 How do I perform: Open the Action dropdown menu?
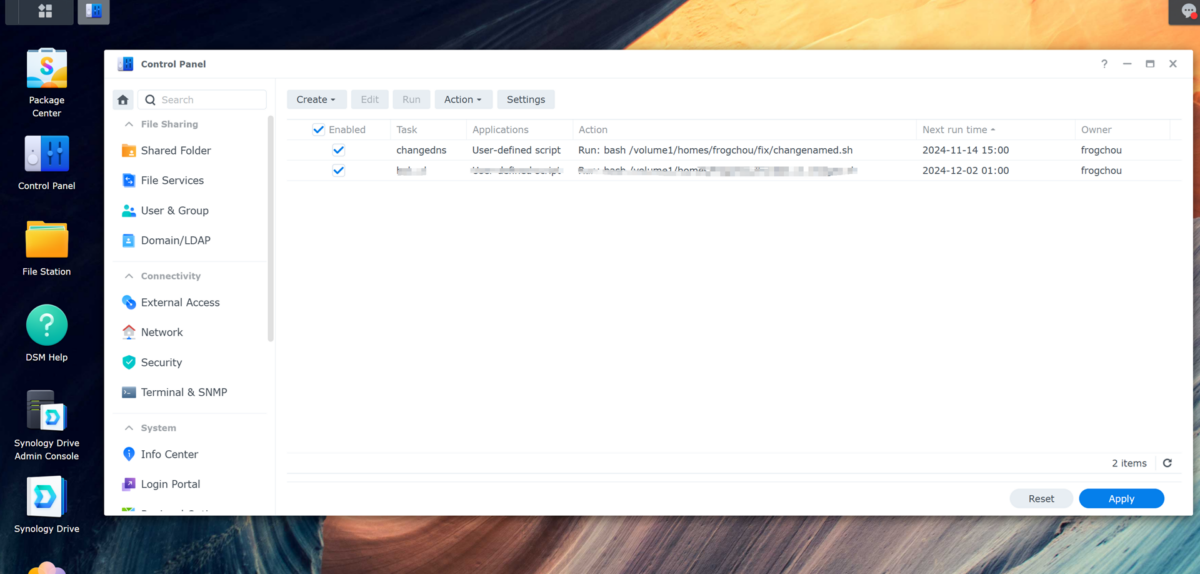[463, 100]
